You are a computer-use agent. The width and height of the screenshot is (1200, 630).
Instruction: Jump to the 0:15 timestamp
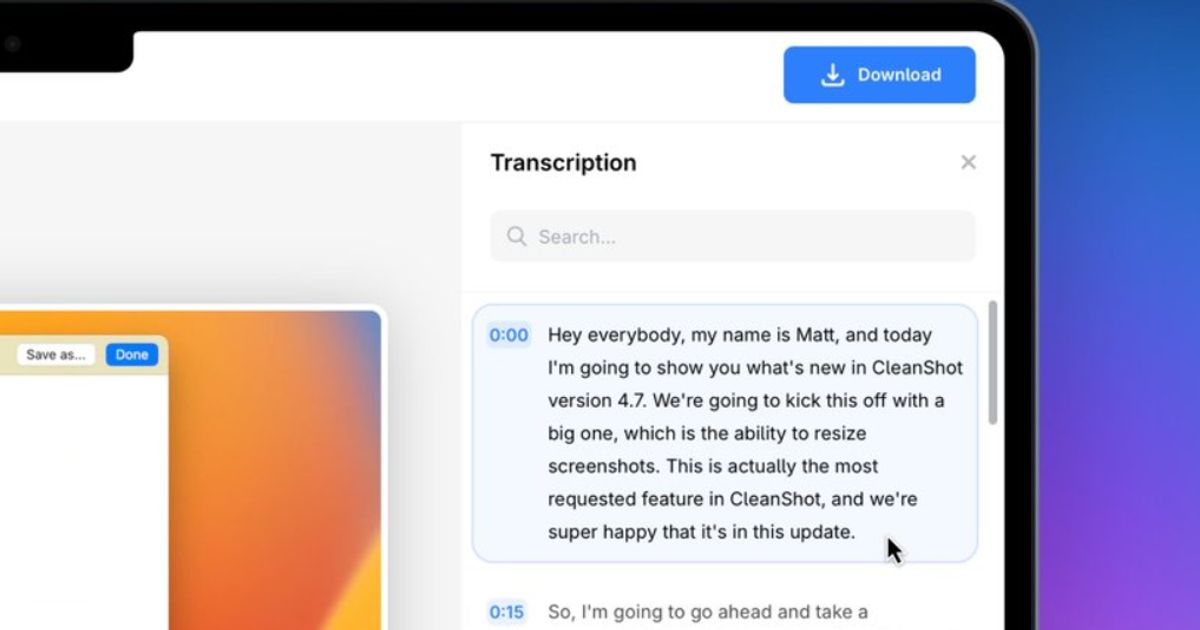pos(508,611)
